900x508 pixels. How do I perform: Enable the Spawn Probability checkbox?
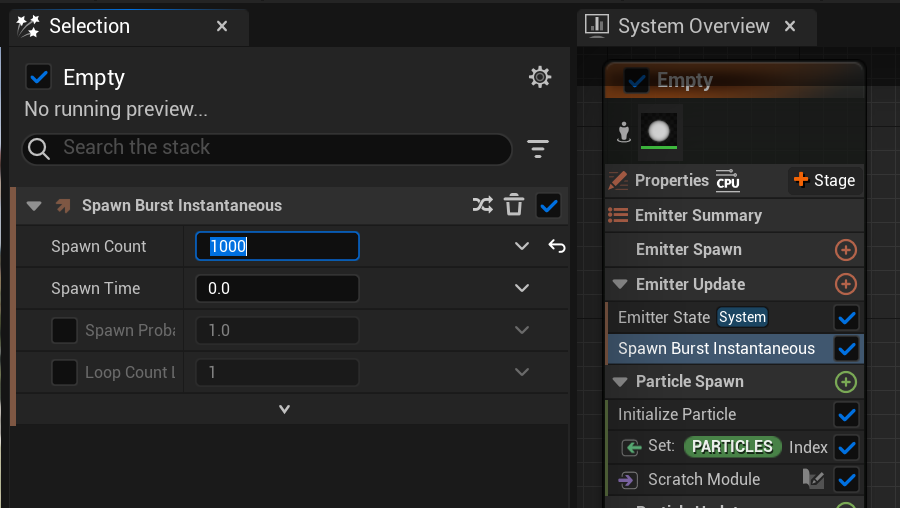click(65, 331)
